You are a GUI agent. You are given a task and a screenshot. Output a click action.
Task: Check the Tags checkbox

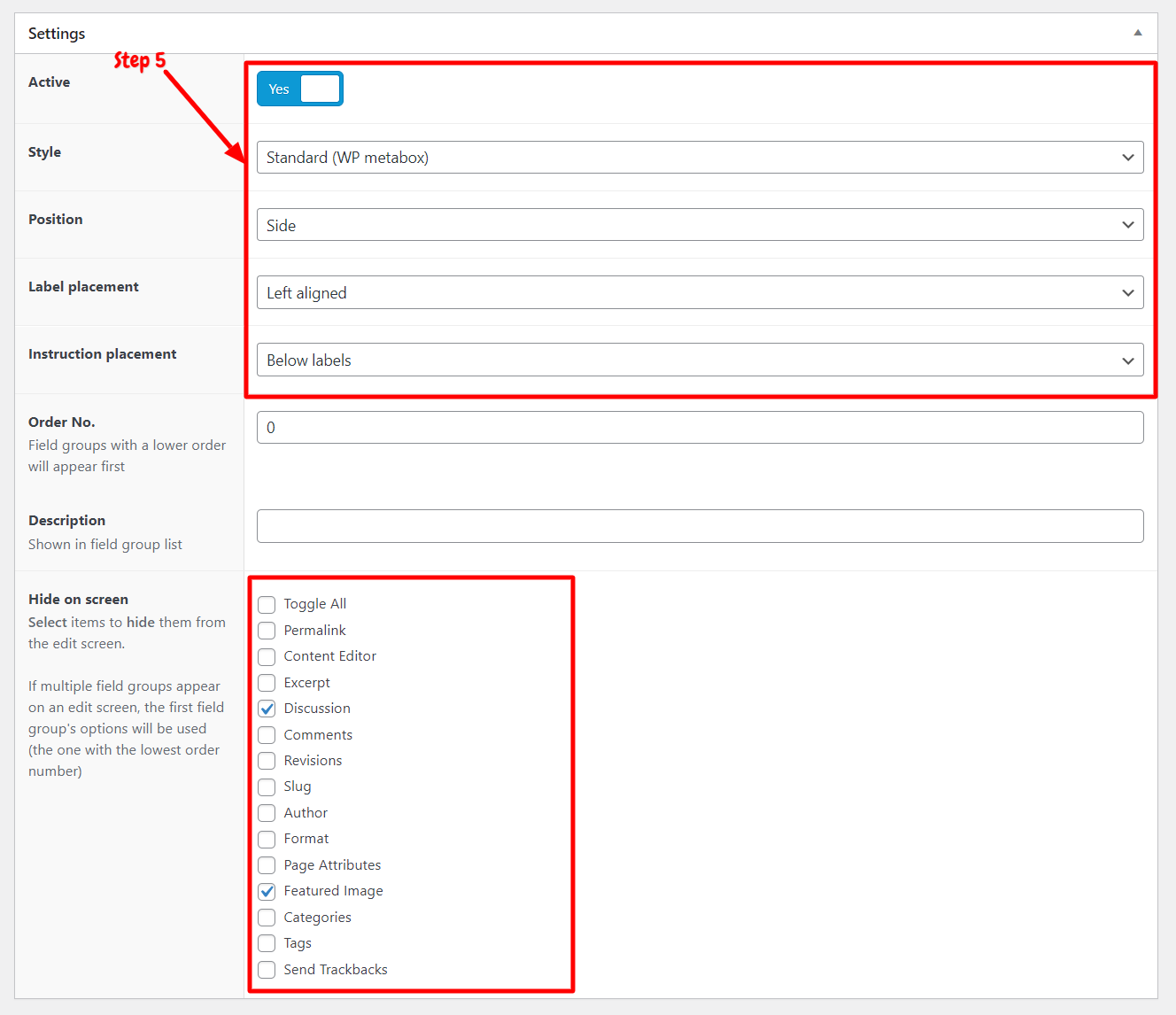[x=267, y=943]
